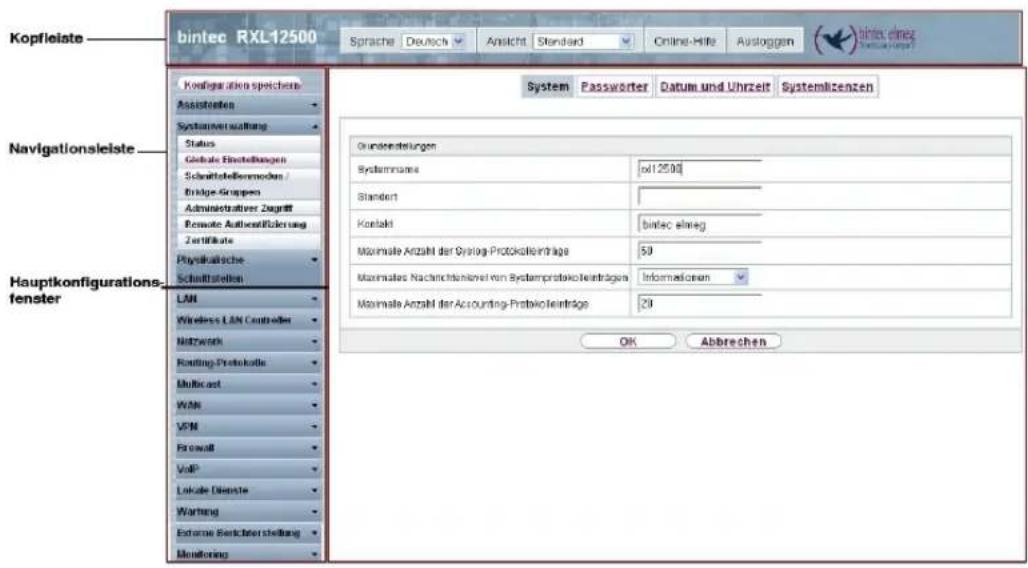The height and width of the screenshot is (568, 1028).
Task: Expand the Firewall menu
Action: point(248,448)
